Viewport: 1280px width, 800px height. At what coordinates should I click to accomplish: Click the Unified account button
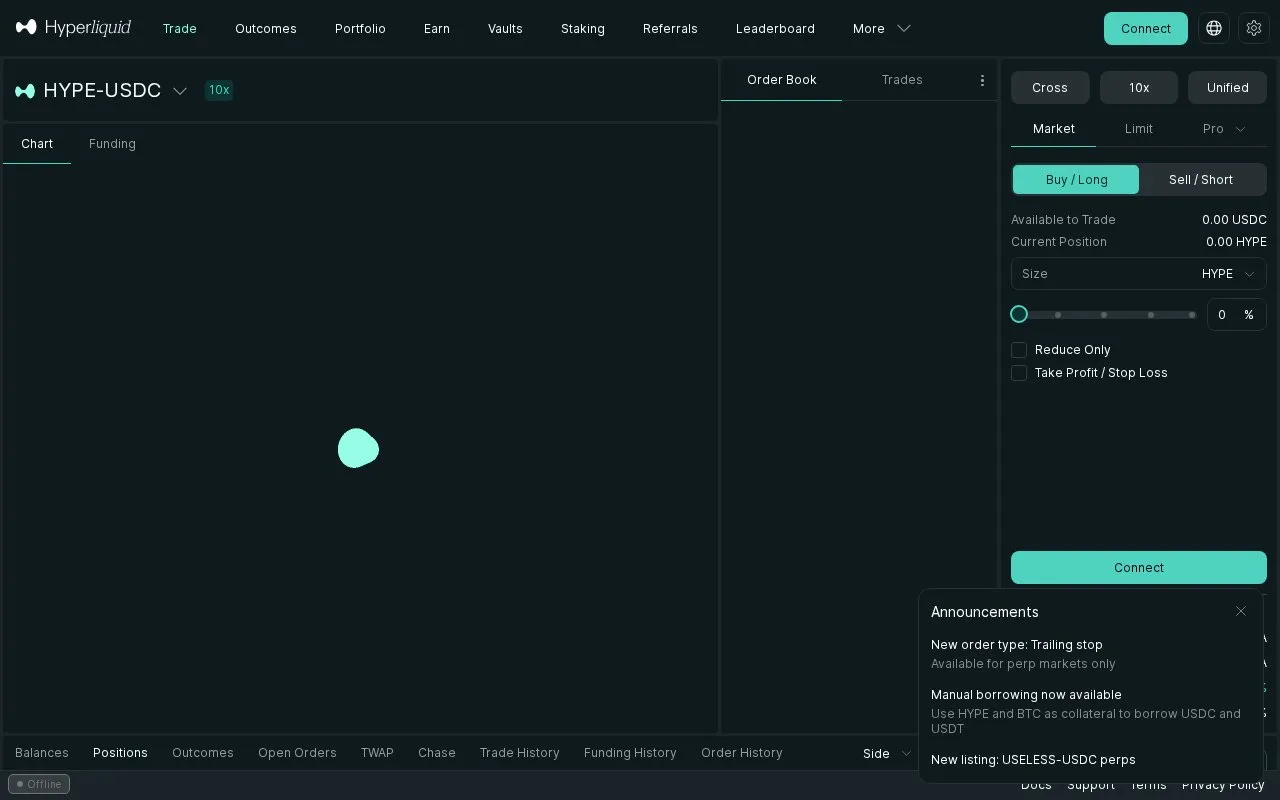pos(1227,88)
